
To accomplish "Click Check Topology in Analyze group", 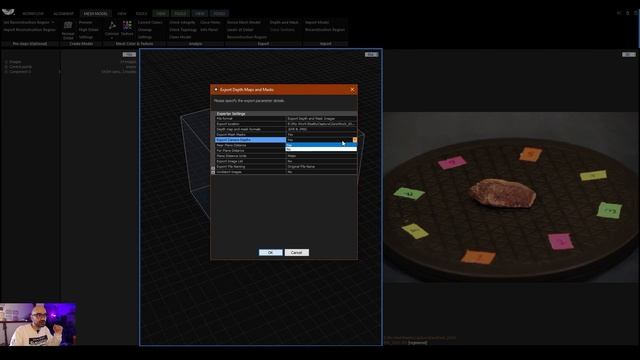I will pyautogui.click(x=183, y=30).
